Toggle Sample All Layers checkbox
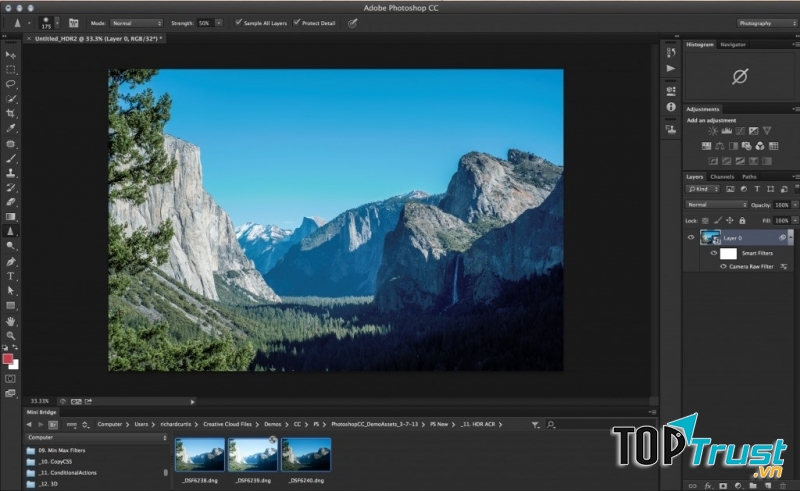800x491 pixels. tap(238, 22)
